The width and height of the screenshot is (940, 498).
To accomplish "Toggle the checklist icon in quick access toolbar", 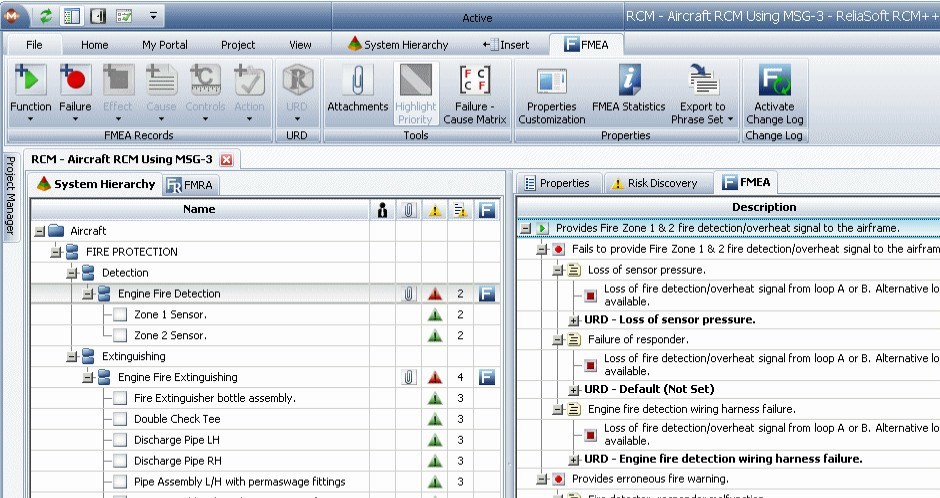I will 124,16.
